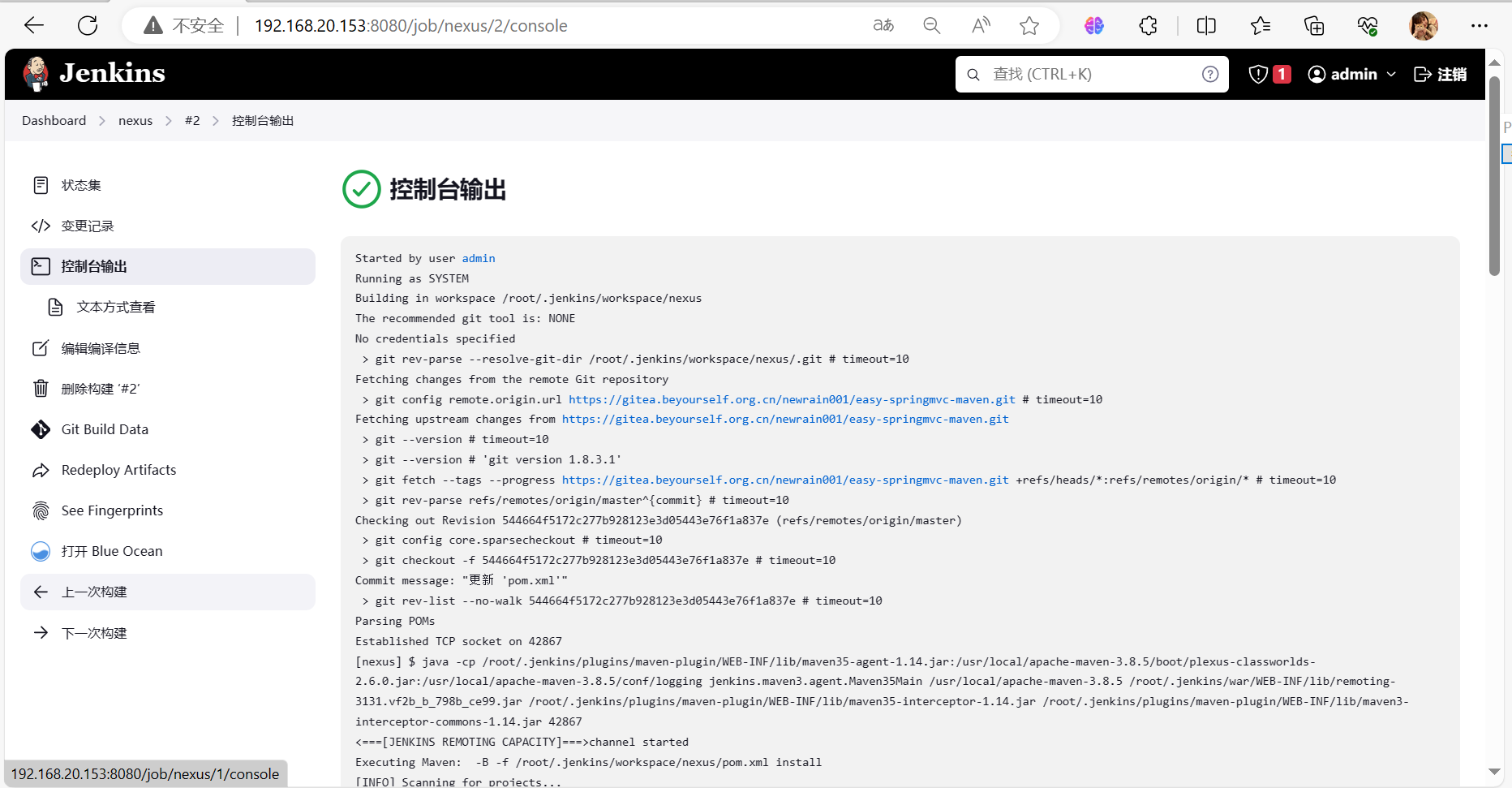
Task: Click 删除构建 '#2' sidebar item
Action: tap(168, 389)
